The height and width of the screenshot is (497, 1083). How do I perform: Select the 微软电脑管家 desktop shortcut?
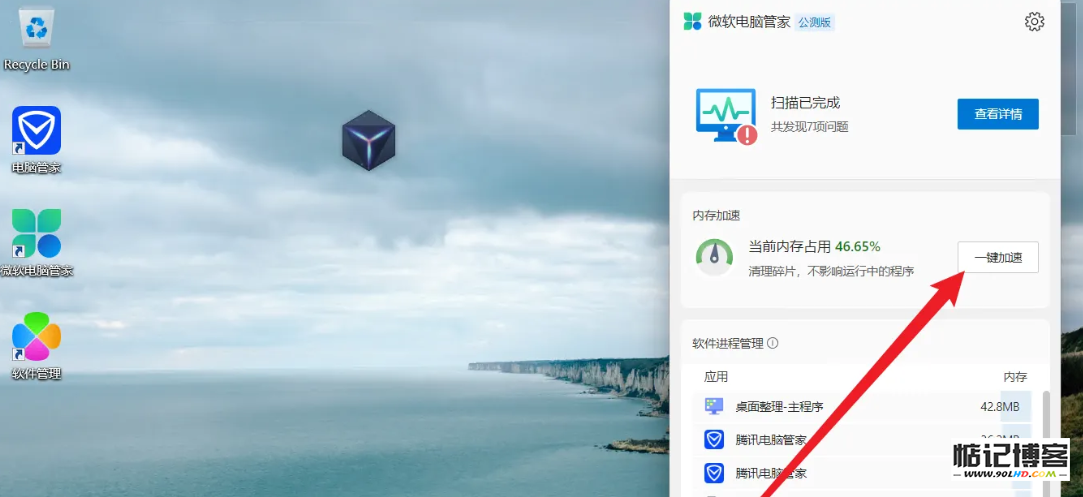(x=37, y=243)
